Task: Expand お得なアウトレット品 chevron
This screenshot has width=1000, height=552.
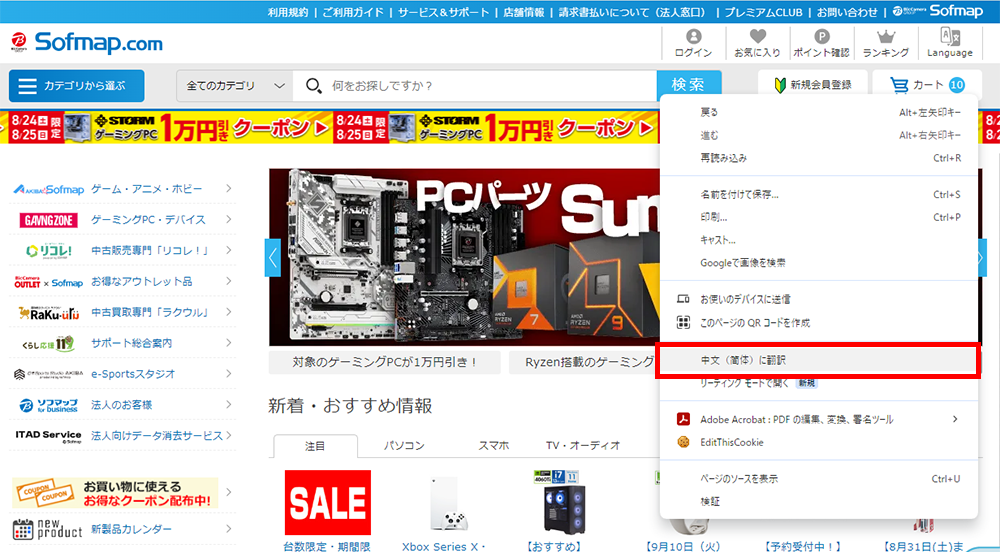Action: tap(228, 281)
